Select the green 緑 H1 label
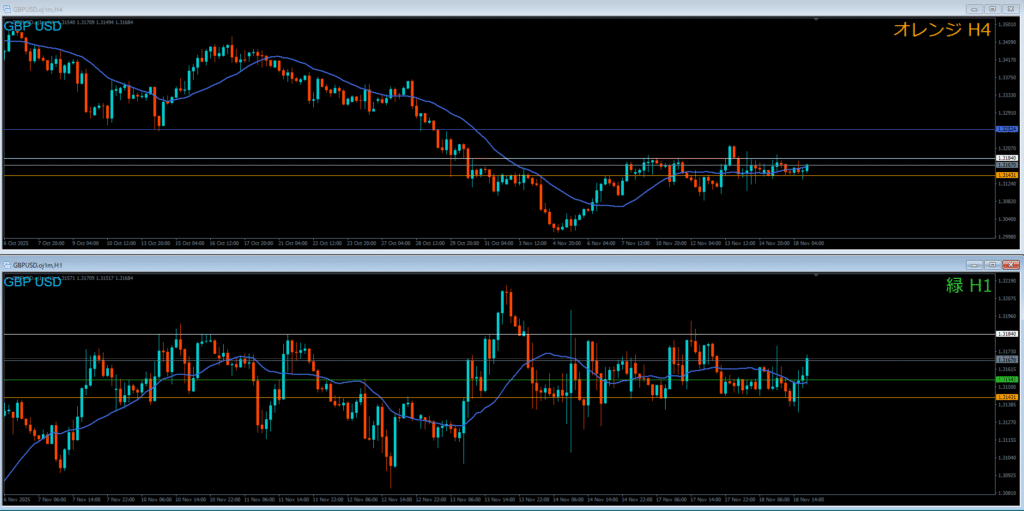The image size is (1024, 511). (968, 285)
